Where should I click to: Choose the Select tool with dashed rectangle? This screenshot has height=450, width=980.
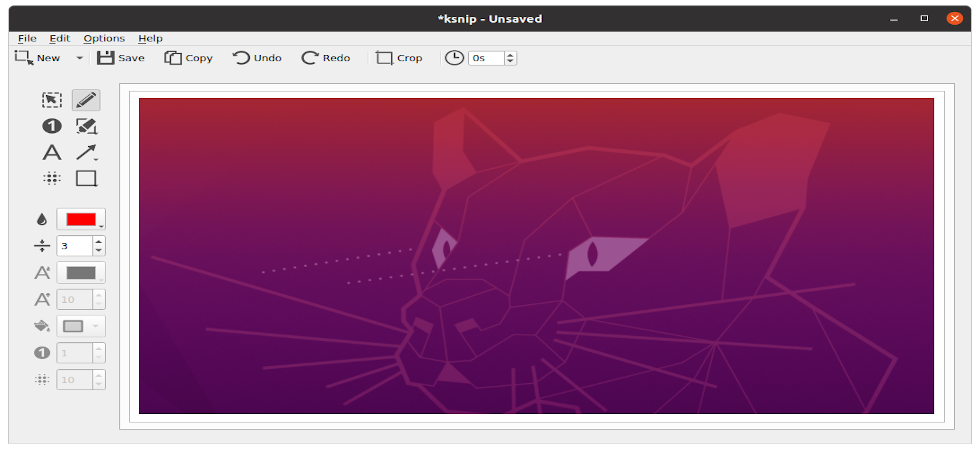52,100
